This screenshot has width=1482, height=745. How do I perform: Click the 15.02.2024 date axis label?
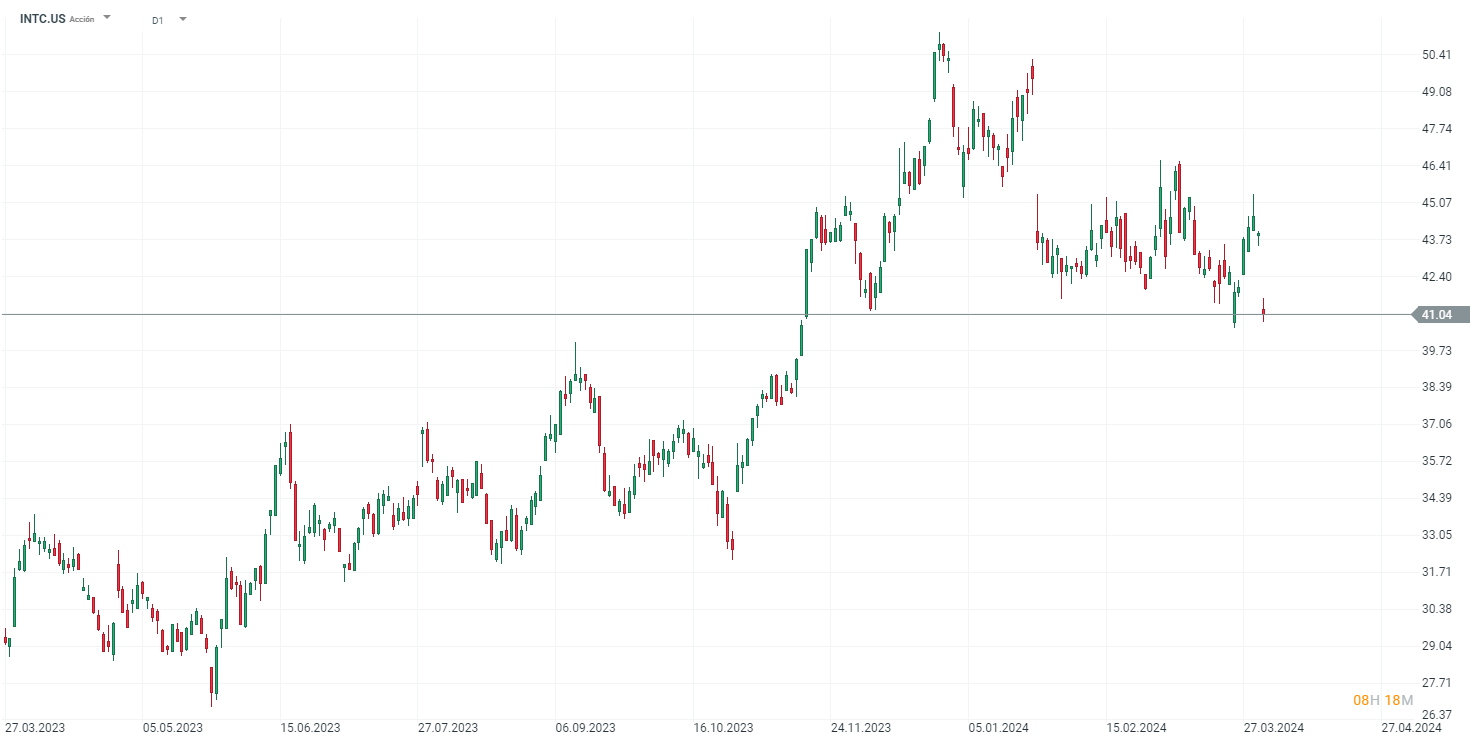[x=1137, y=728]
